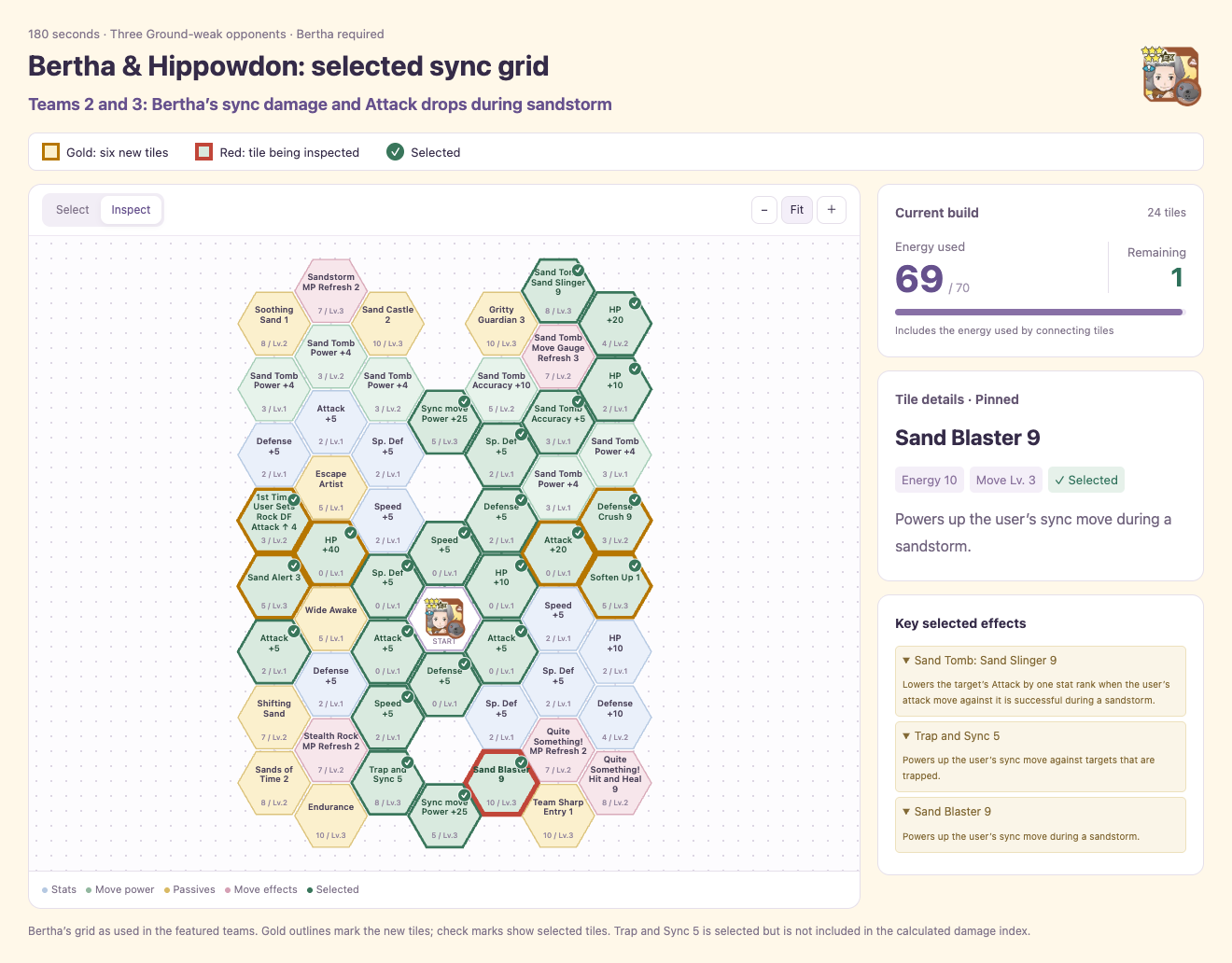The height and width of the screenshot is (963, 1232).
Task: Switch to Inspect mode tab
Action: coord(131,210)
